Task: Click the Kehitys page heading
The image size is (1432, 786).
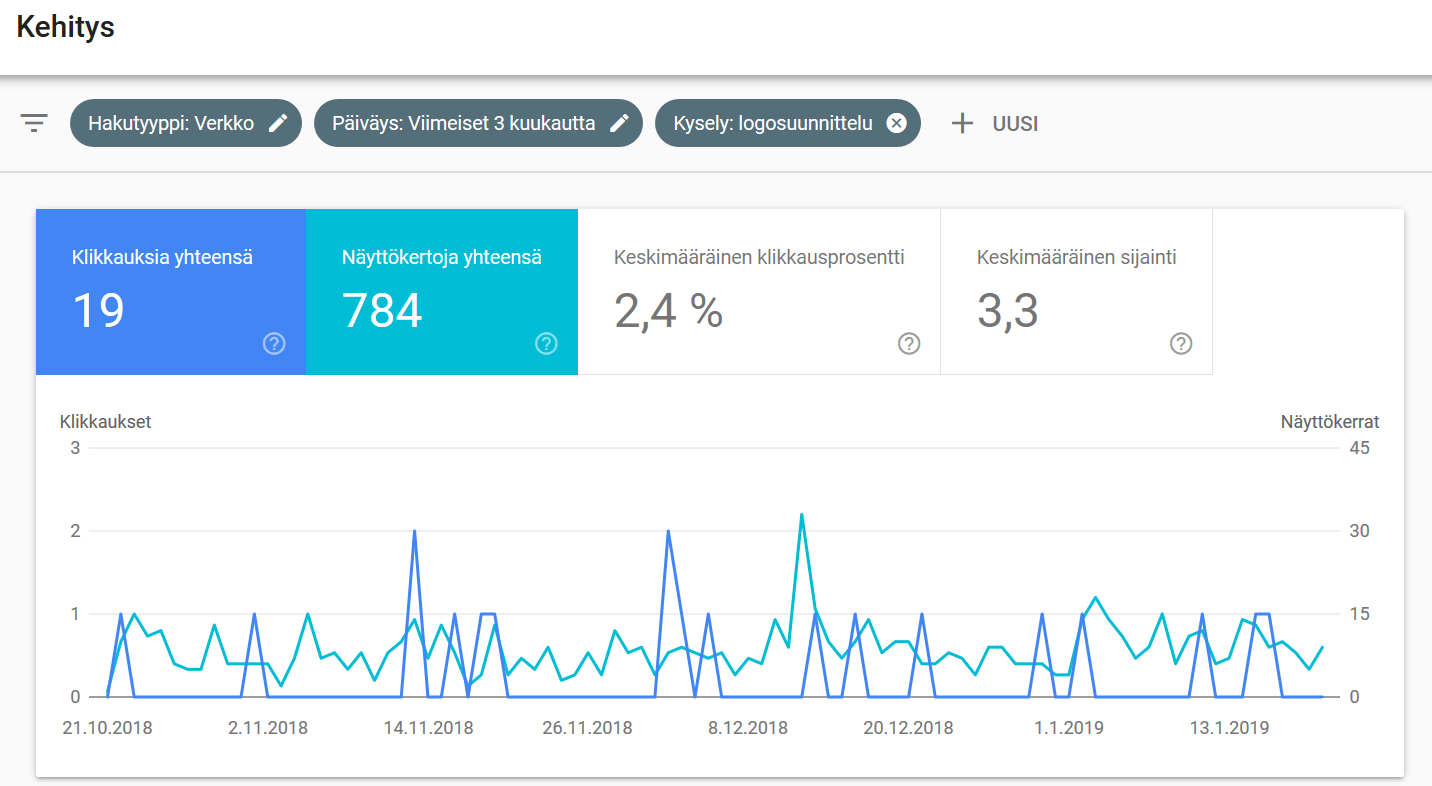Action: coord(65,27)
